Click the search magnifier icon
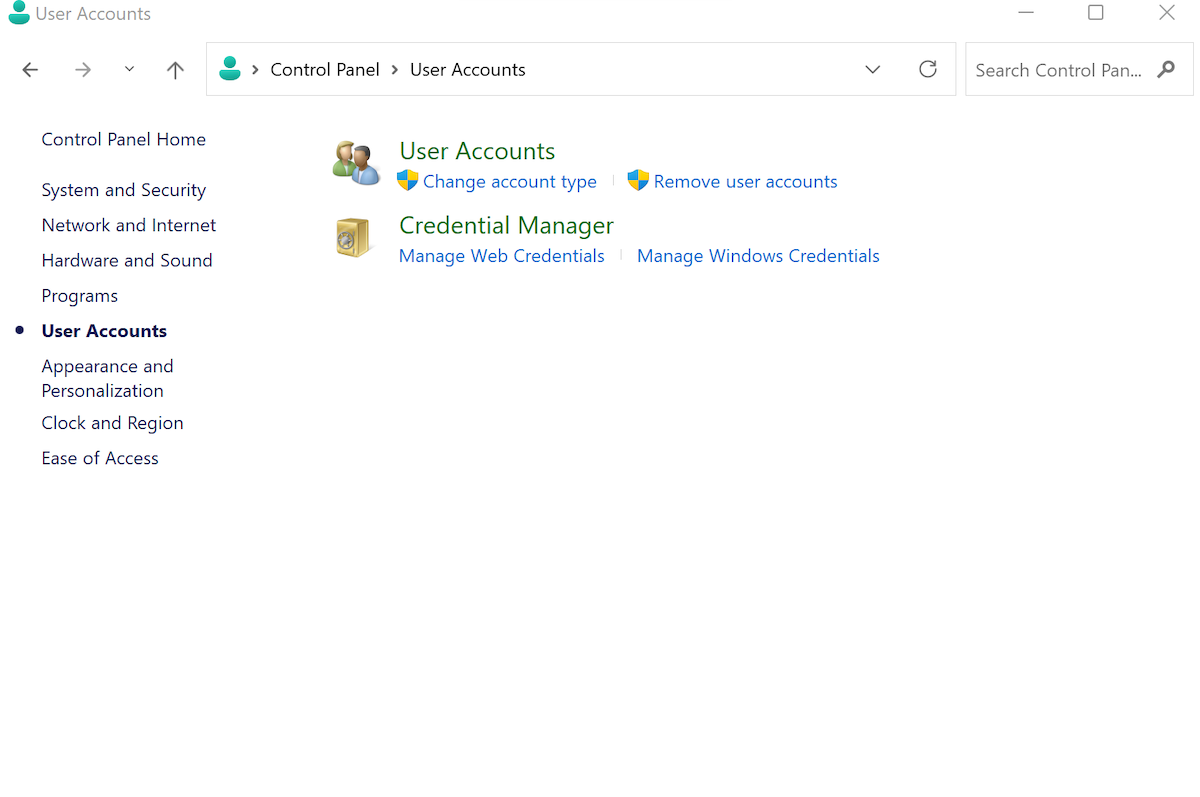Screen dimensions: 1200x797 [x=1166, y=70]
